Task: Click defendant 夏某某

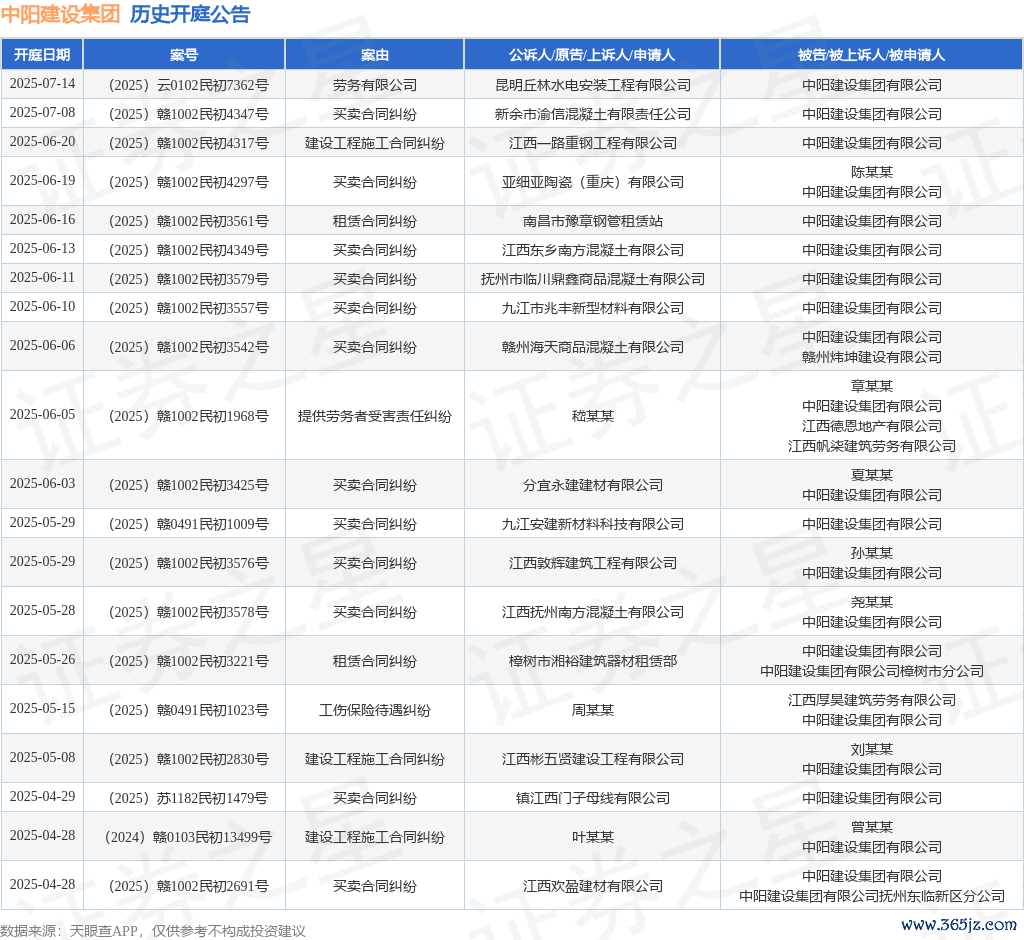Action: tap(872, 475)
